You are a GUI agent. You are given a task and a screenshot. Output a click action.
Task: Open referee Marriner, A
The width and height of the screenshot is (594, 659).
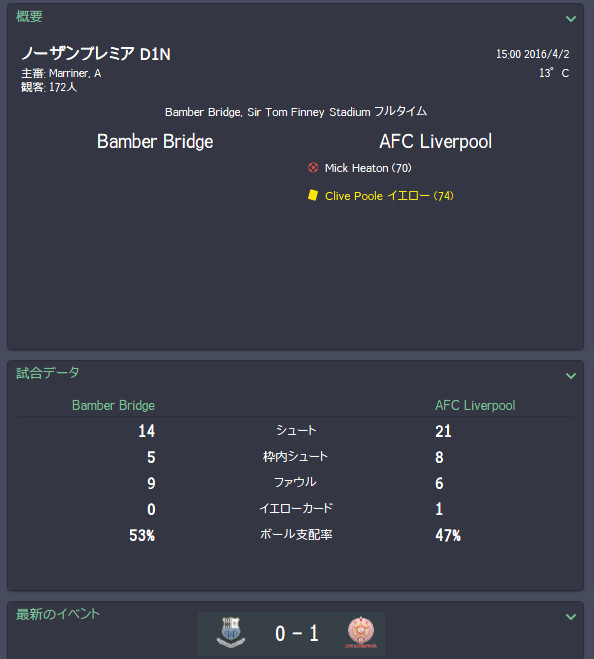coord(75,73)
